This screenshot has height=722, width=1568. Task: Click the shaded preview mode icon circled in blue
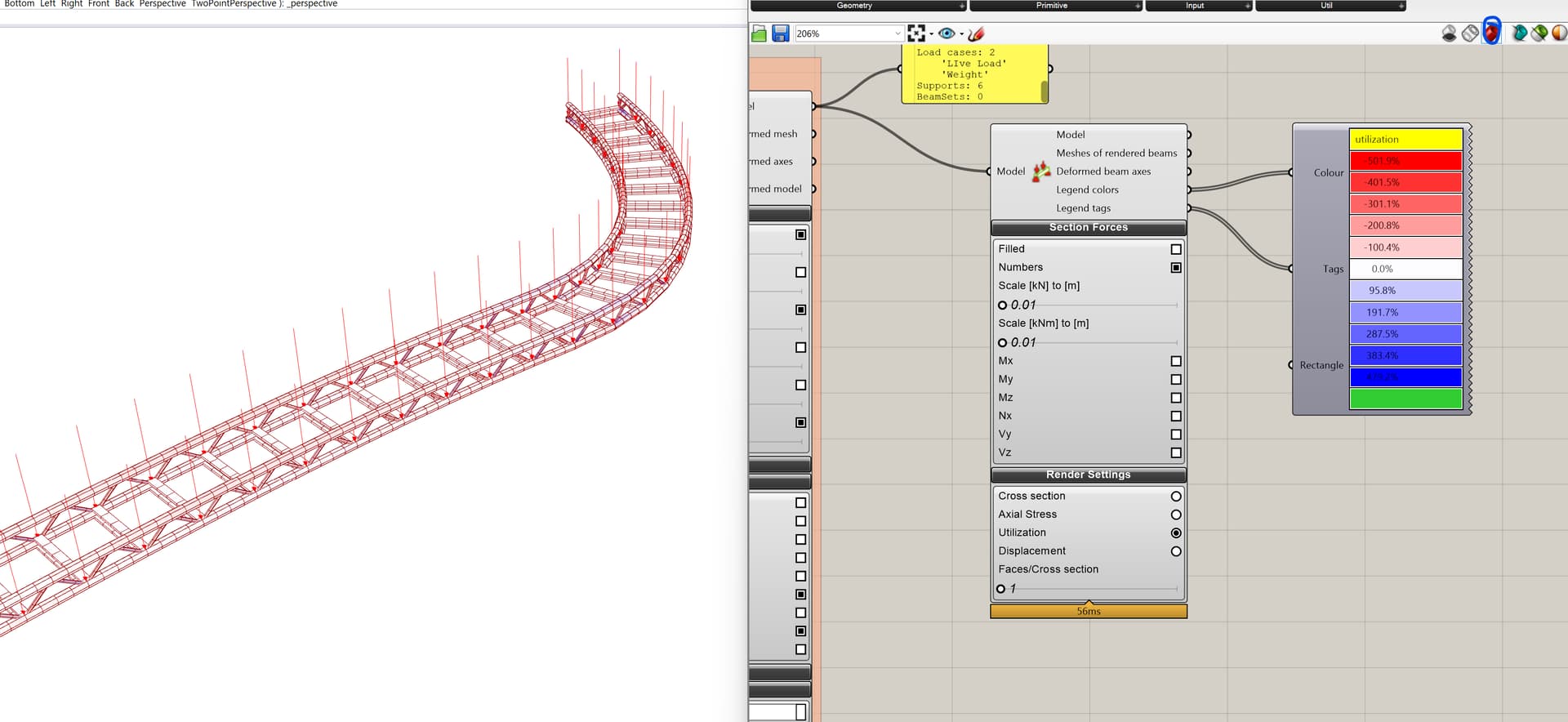pyautogui.click(x=1491, y=33)
